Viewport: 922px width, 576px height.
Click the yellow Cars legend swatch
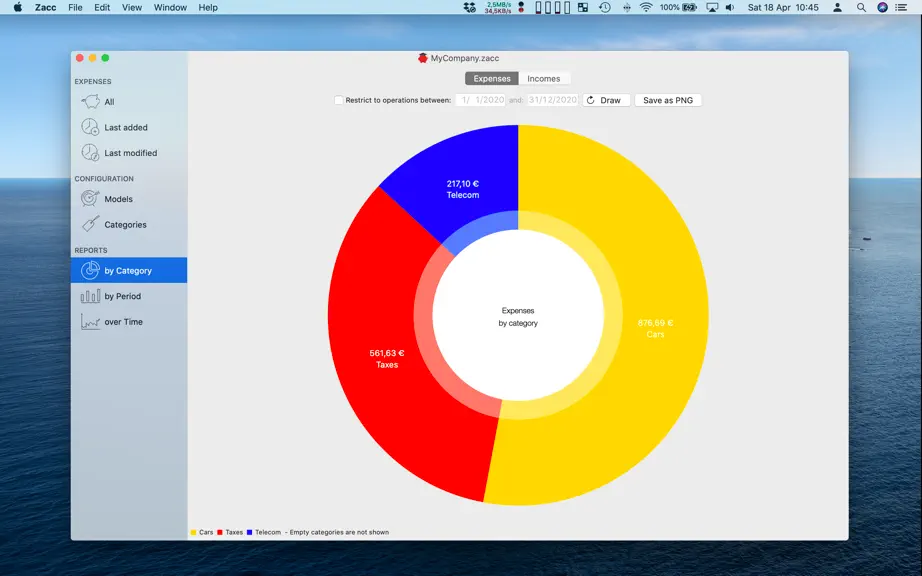(193, 533)
